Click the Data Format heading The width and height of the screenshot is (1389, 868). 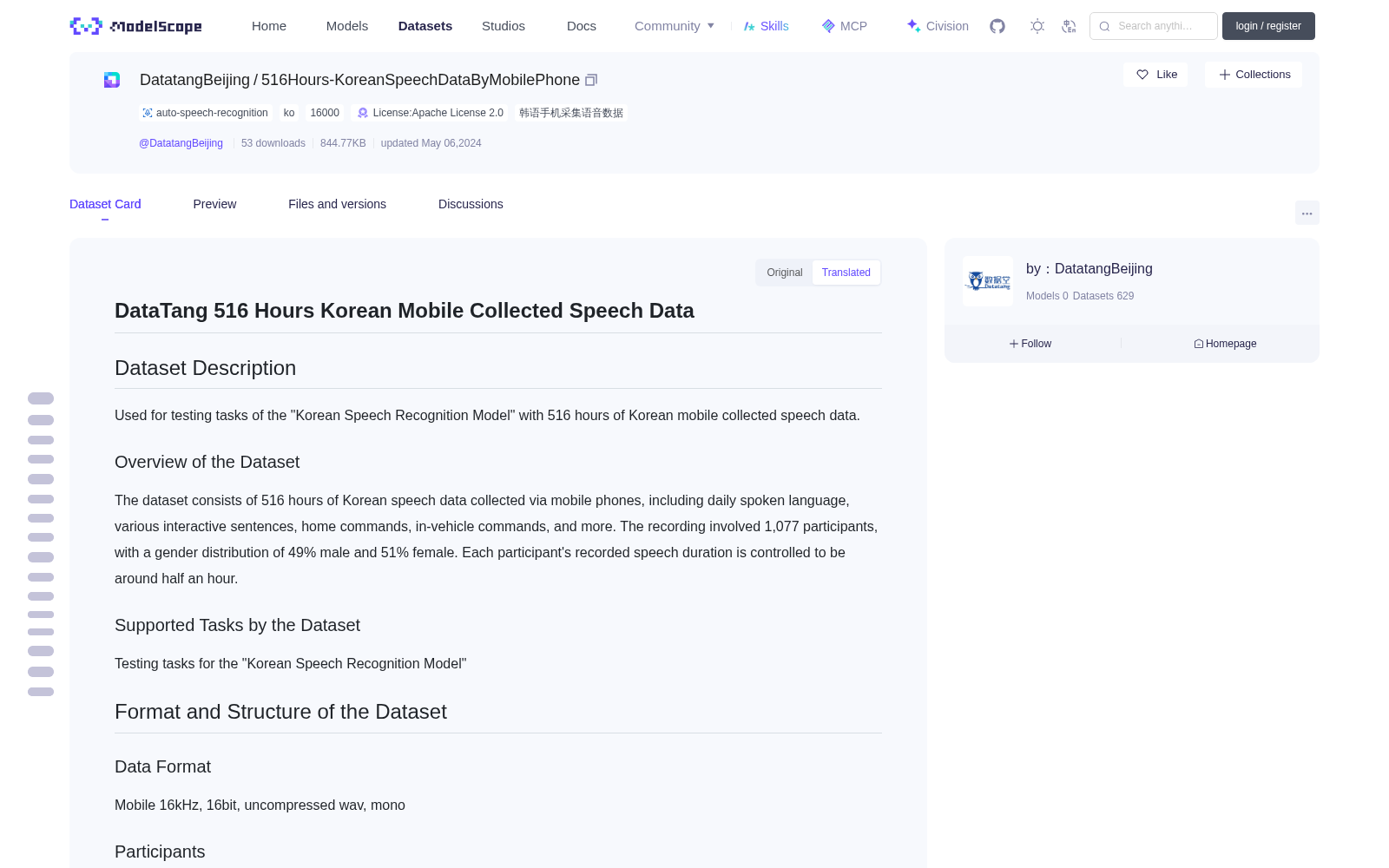click(162, 767)
